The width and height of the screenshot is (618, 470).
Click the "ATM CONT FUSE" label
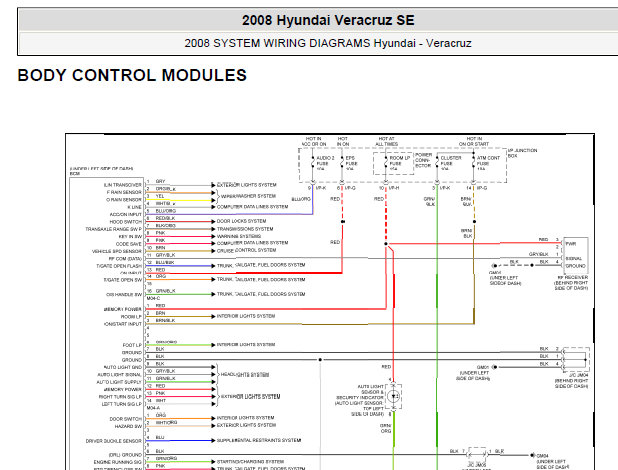488,163
